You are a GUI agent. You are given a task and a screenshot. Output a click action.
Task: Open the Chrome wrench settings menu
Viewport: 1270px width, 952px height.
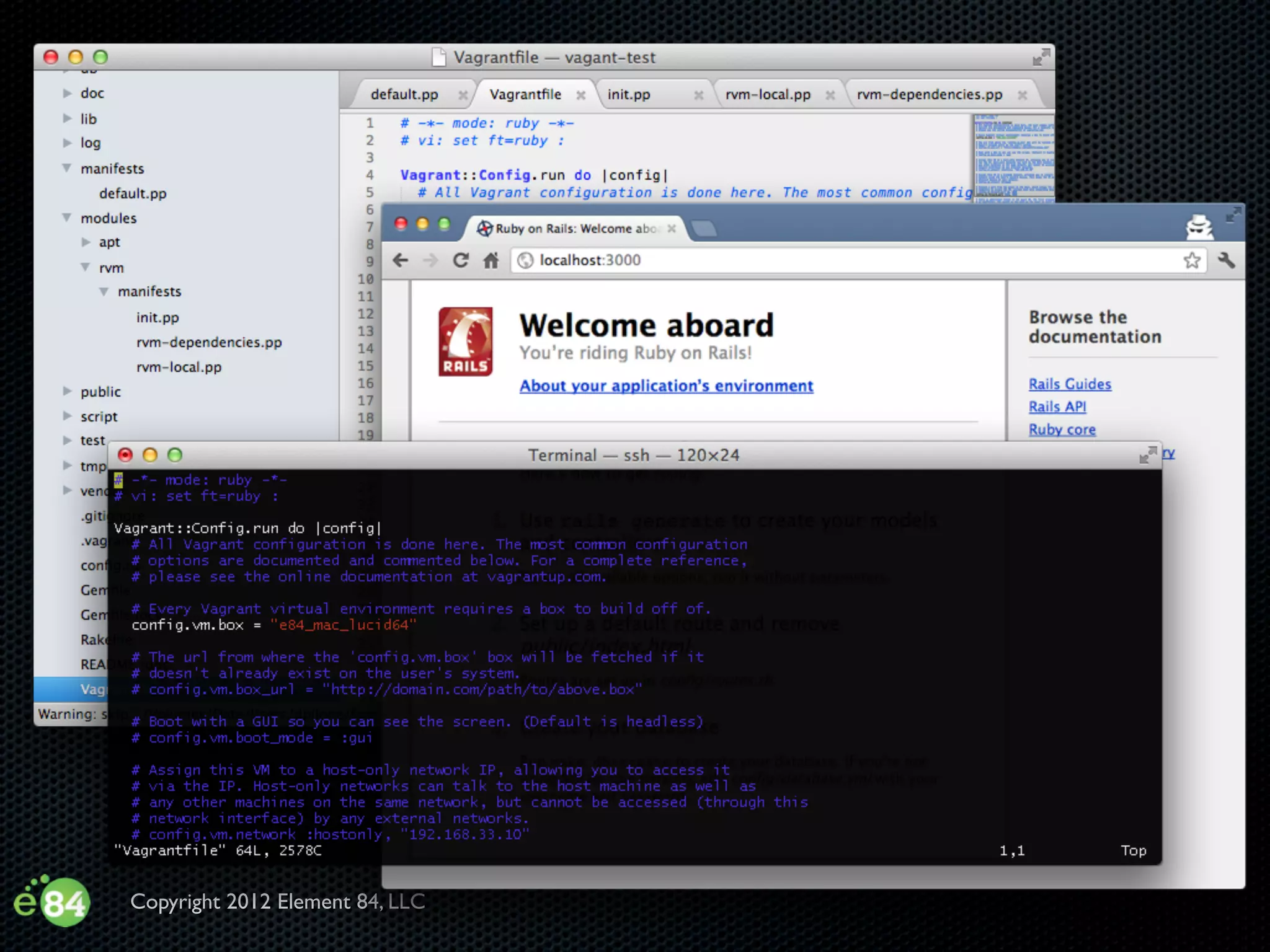1226,260
